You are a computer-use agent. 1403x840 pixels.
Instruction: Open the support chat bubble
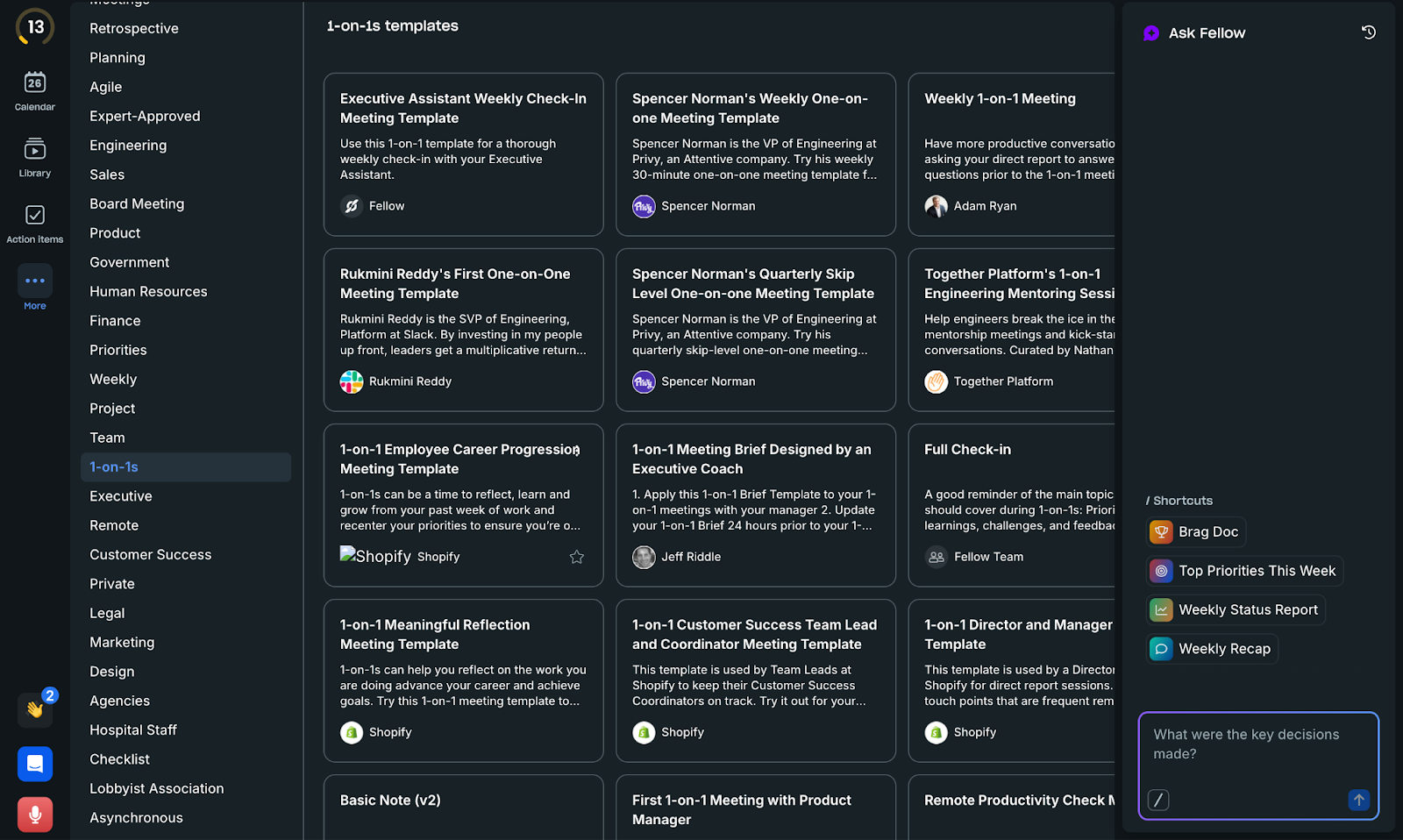[x=35, y=764]
